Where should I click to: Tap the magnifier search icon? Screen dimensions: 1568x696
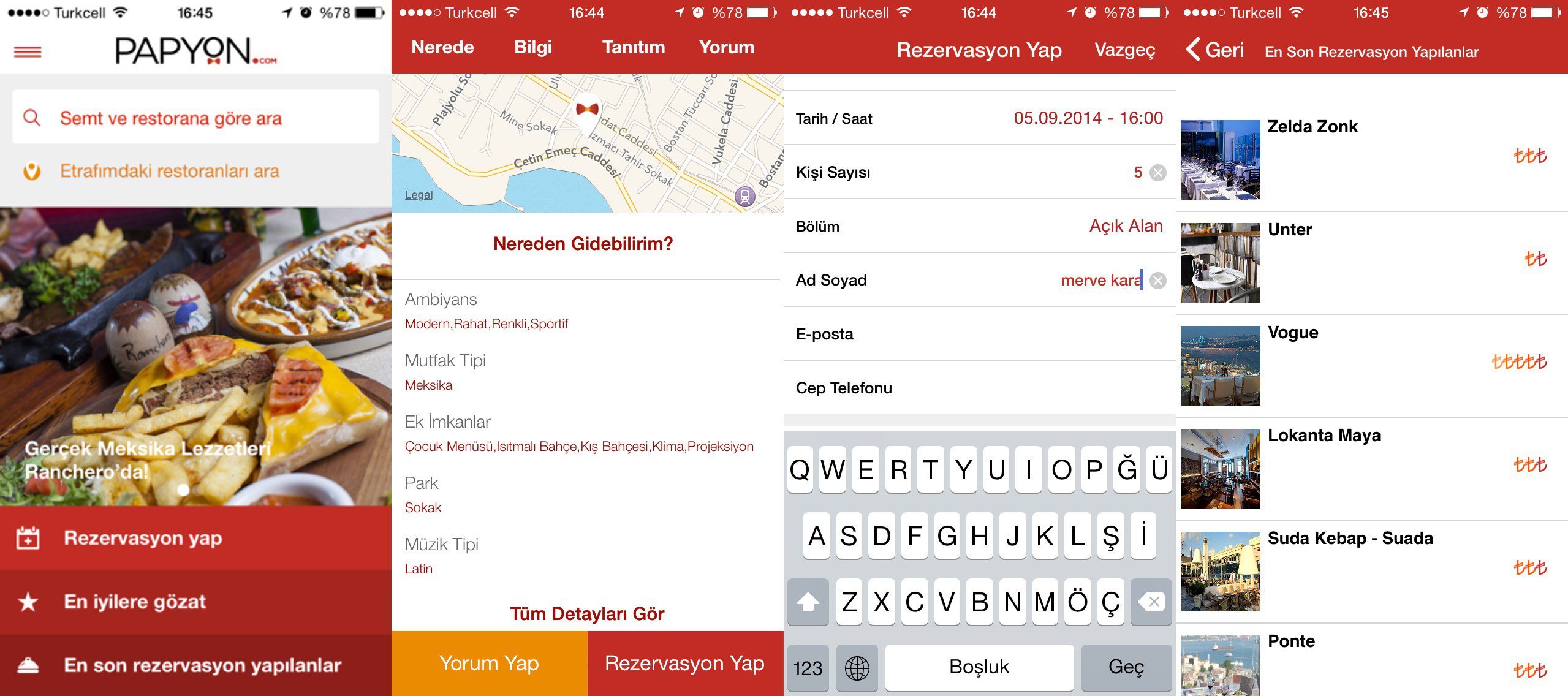point(31,117)
